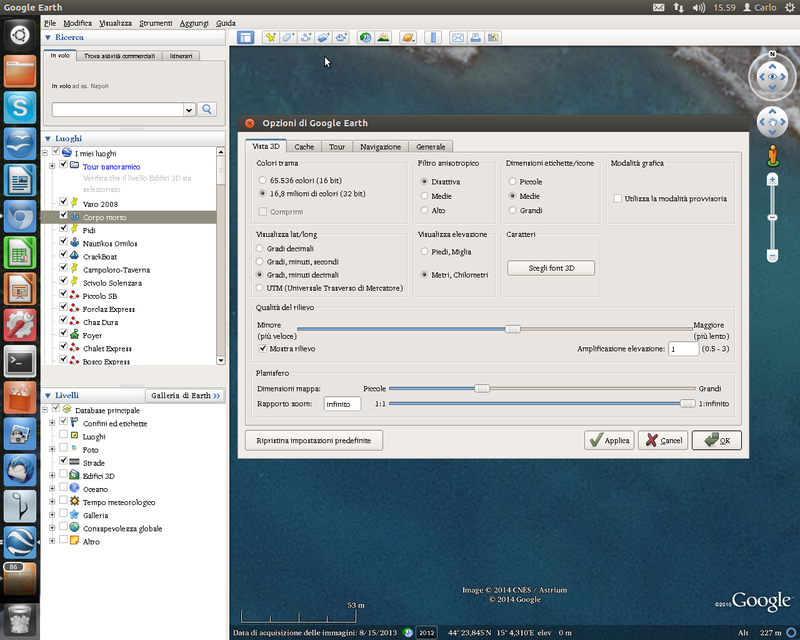Open the planet switcher toolbar icon

[408, 37]
